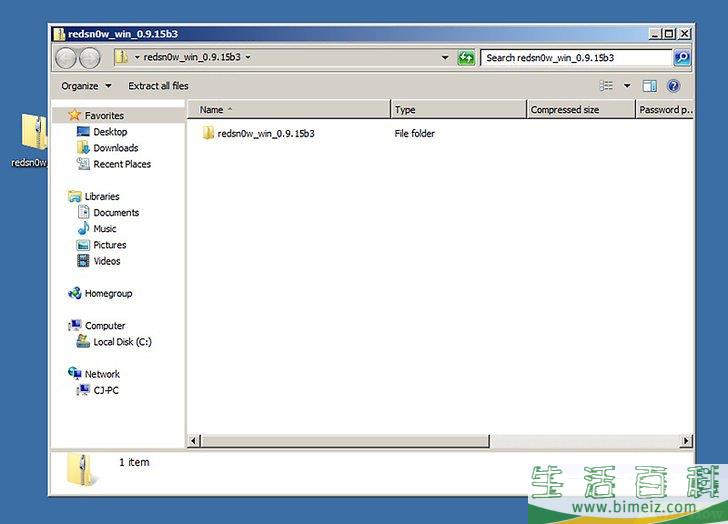Click the Local Disk (C:) drive icon
Screen dimensions: 728x524
[x=83, y=341]
